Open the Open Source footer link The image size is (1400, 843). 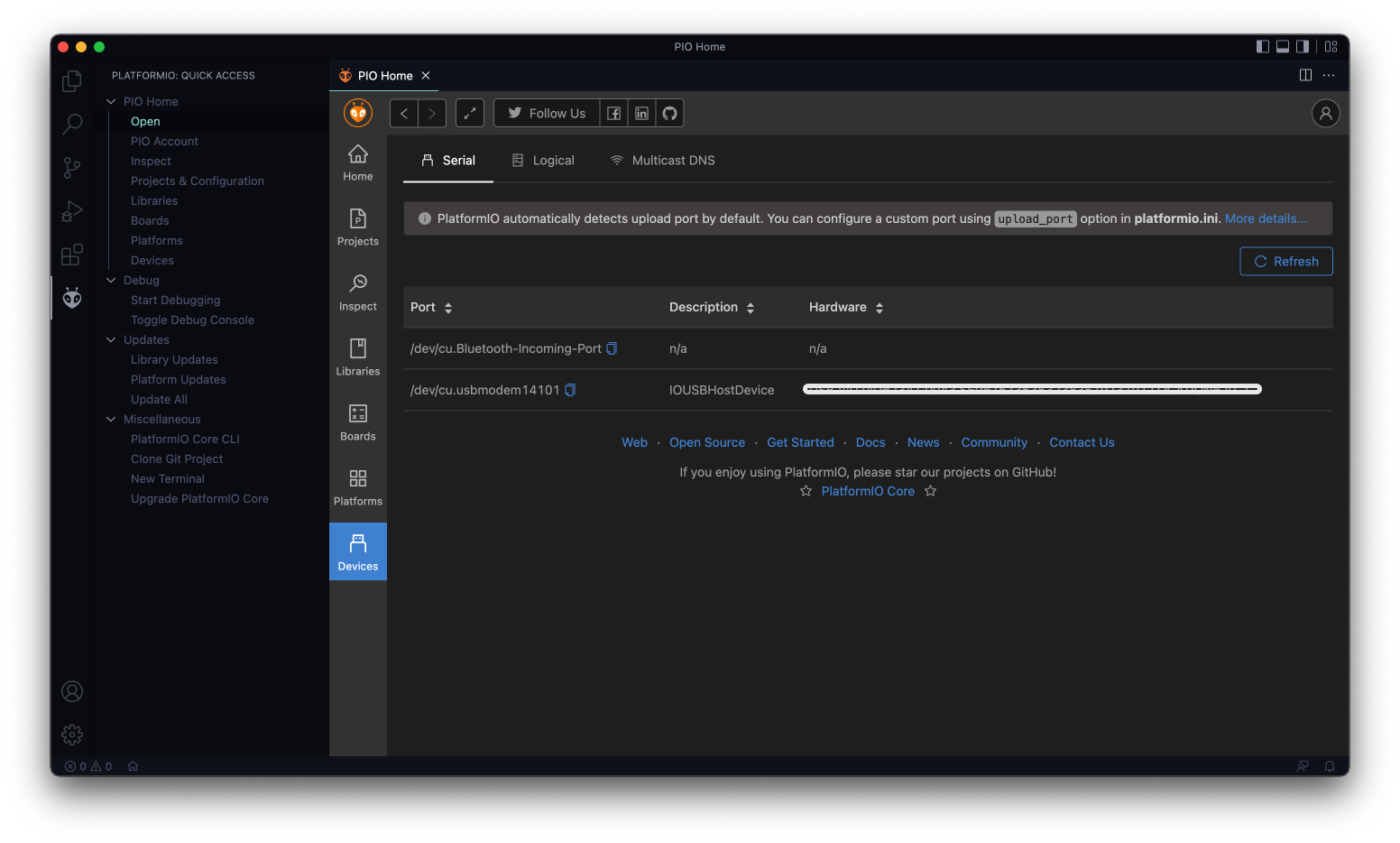(707, 442)
